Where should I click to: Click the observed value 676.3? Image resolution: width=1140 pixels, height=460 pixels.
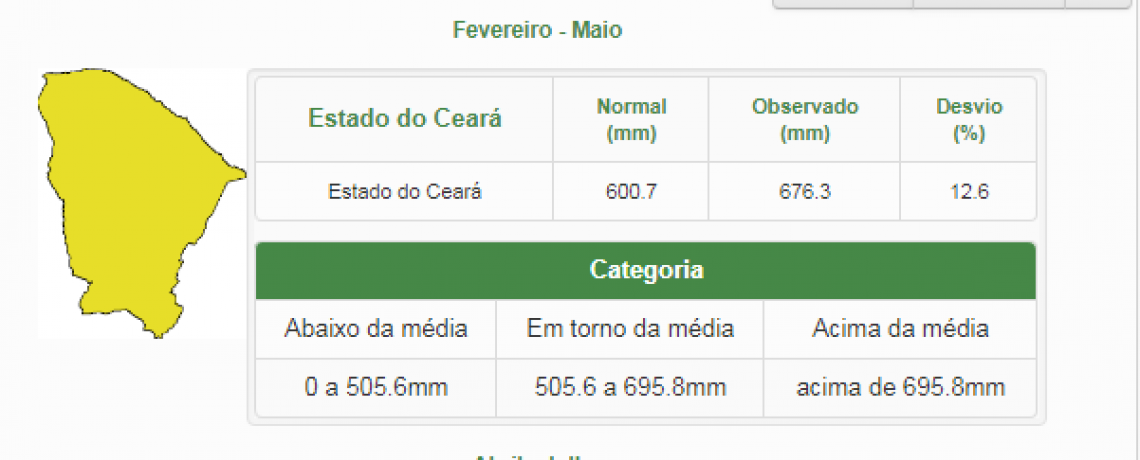pyautogui.click(x=805, y=191)
